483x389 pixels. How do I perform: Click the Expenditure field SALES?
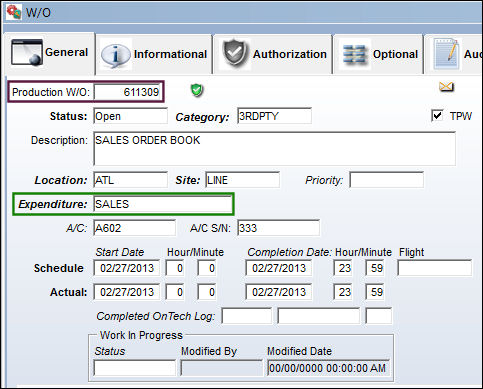pyautogui.click(x=163, y=204)
